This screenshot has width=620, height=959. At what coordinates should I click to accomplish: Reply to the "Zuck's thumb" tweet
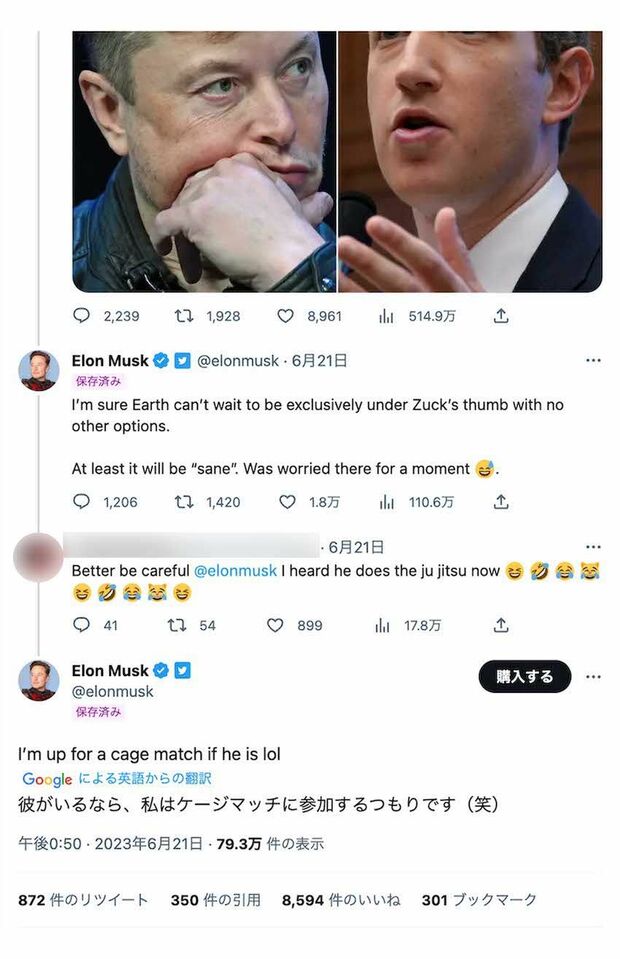point(81,502)
